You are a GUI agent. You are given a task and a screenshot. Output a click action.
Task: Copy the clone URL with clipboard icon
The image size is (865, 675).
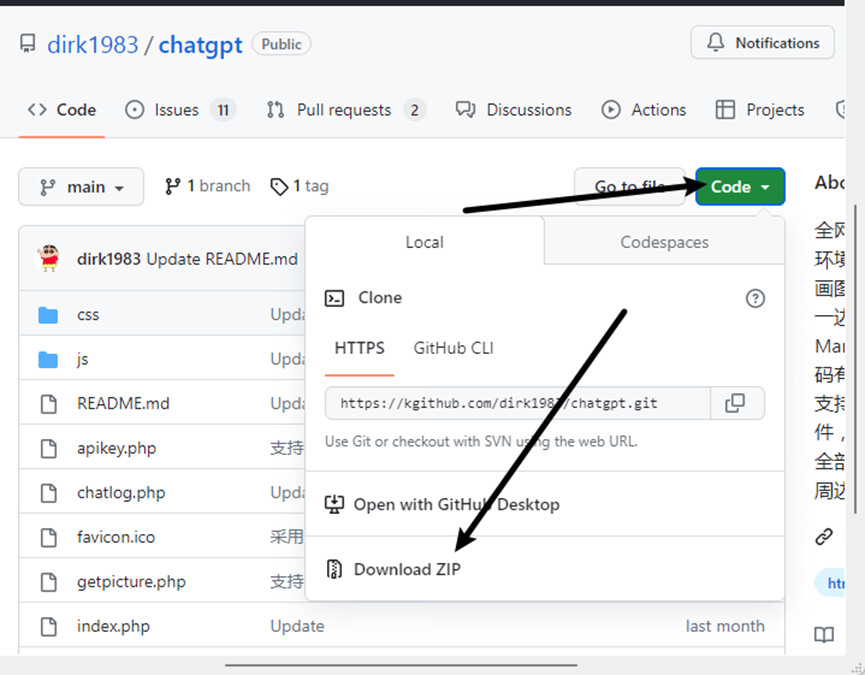pos(735,403)
